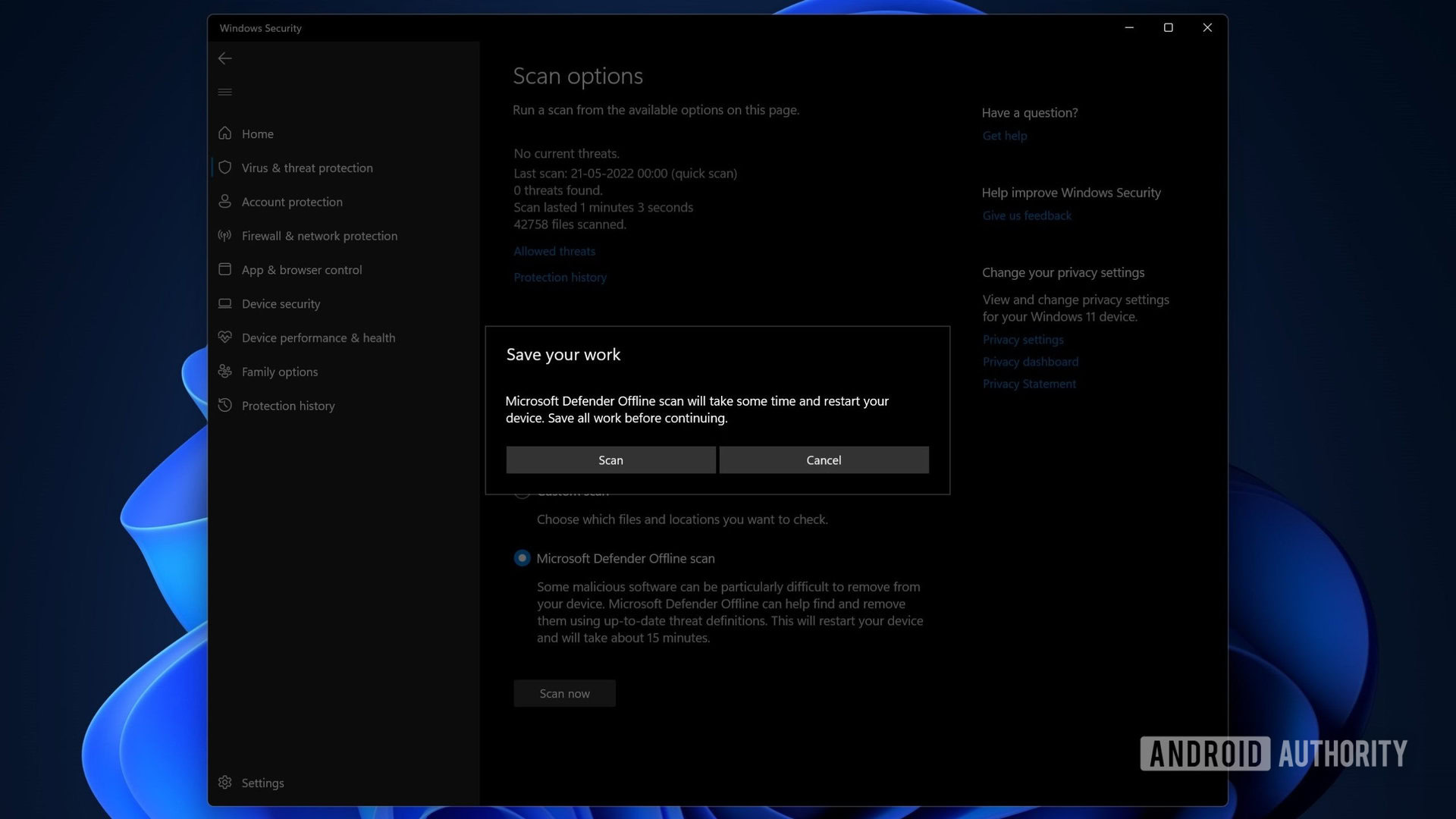The image size is (1456, 819).
Task: Click the Scan now button
Action: click(x=564, y=693)
